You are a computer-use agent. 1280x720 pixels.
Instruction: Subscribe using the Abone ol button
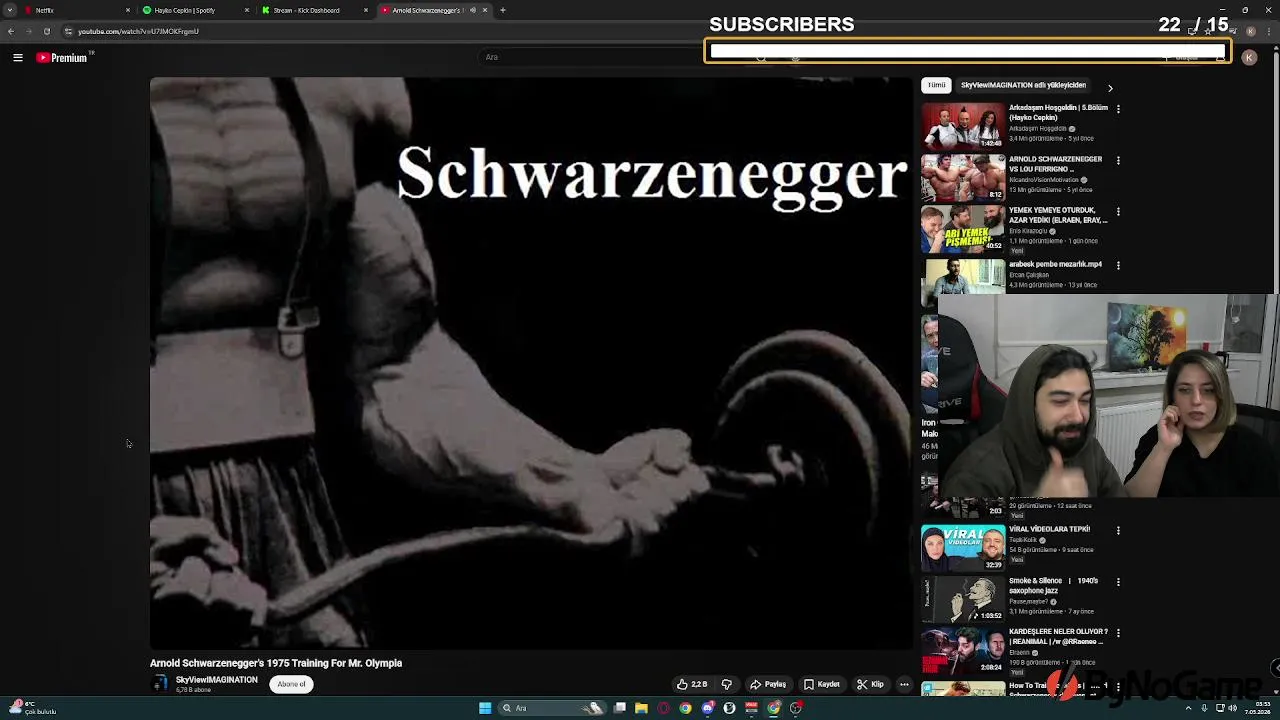coord(291,684)
